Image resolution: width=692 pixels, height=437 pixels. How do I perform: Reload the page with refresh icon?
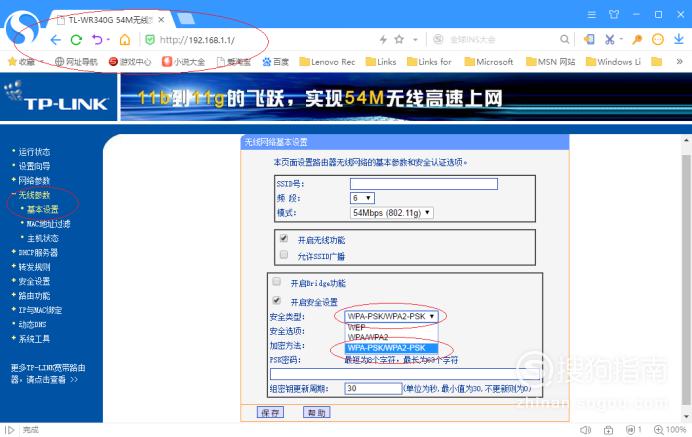76,40
